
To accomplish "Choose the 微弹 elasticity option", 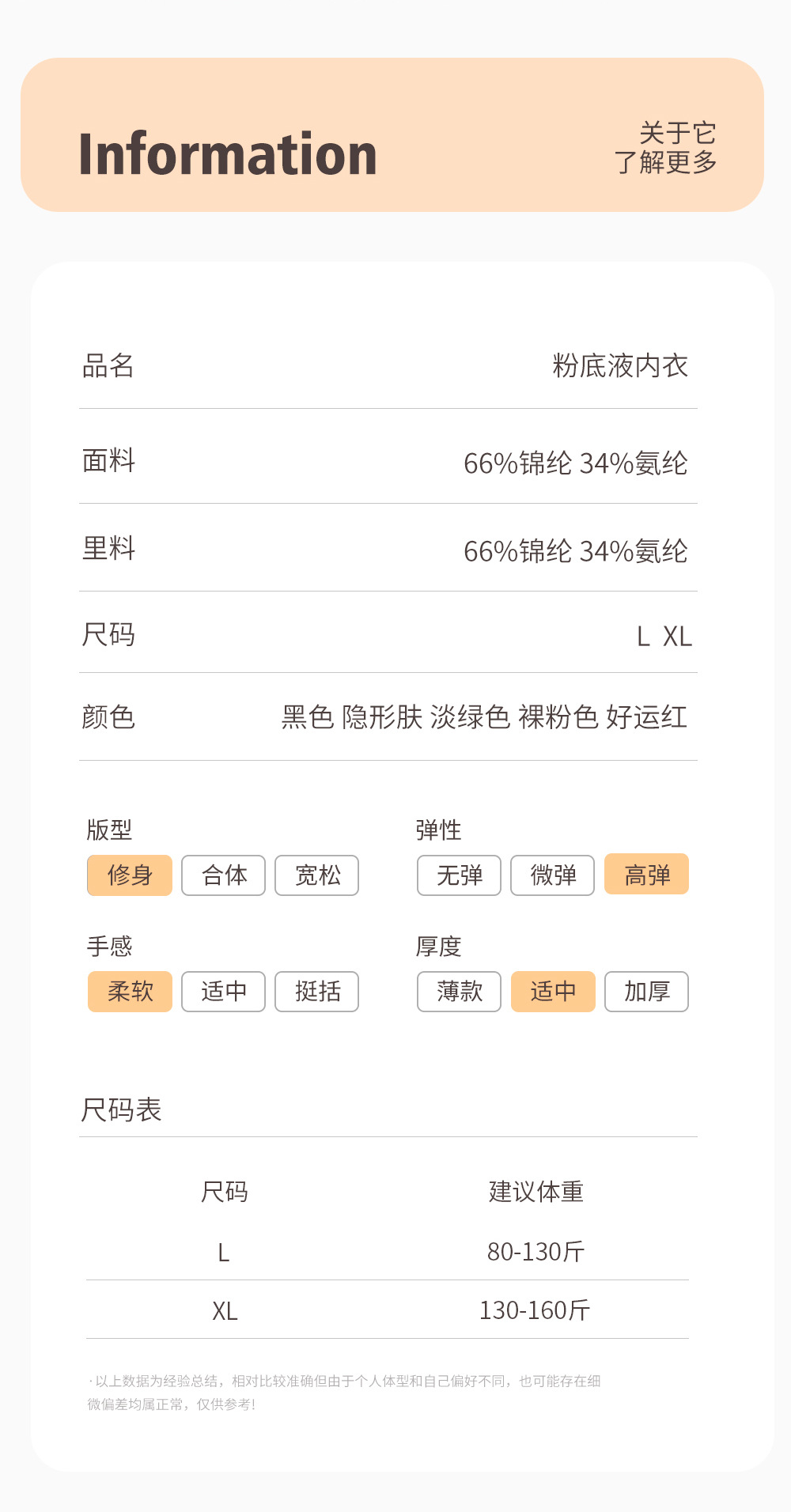I will point(552,875).
